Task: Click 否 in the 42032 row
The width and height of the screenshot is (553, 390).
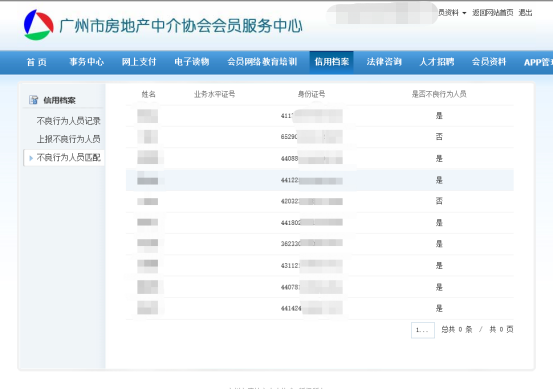Action: tap(439, 201)
